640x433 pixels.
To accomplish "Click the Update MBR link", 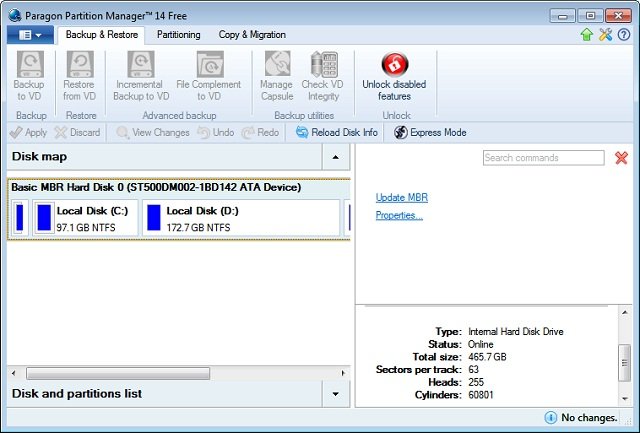I will (x=402, y=198).
